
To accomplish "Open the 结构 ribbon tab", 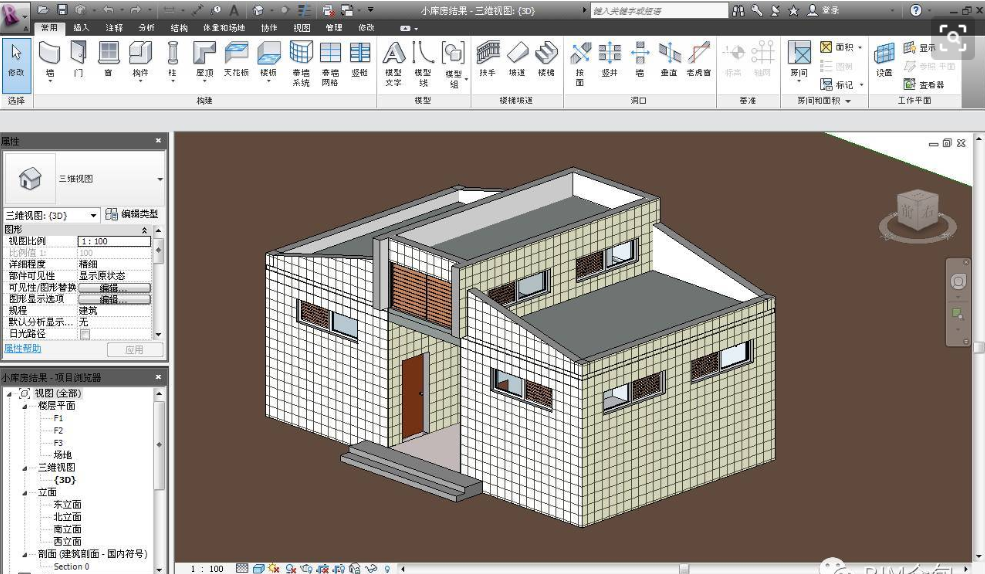I will click(x=179, y=28).
